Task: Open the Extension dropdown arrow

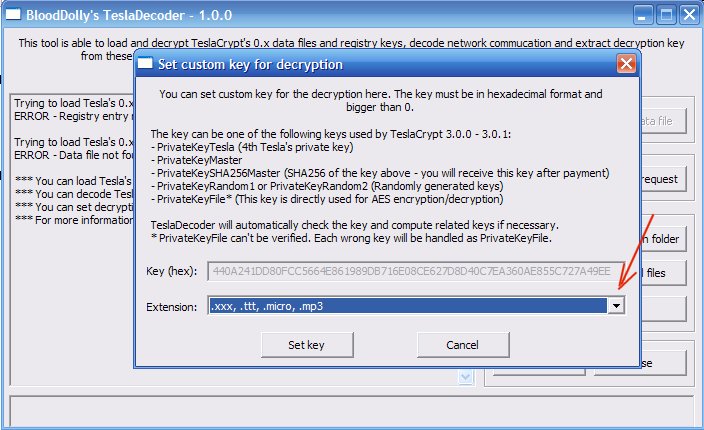Action: point(616,306)
